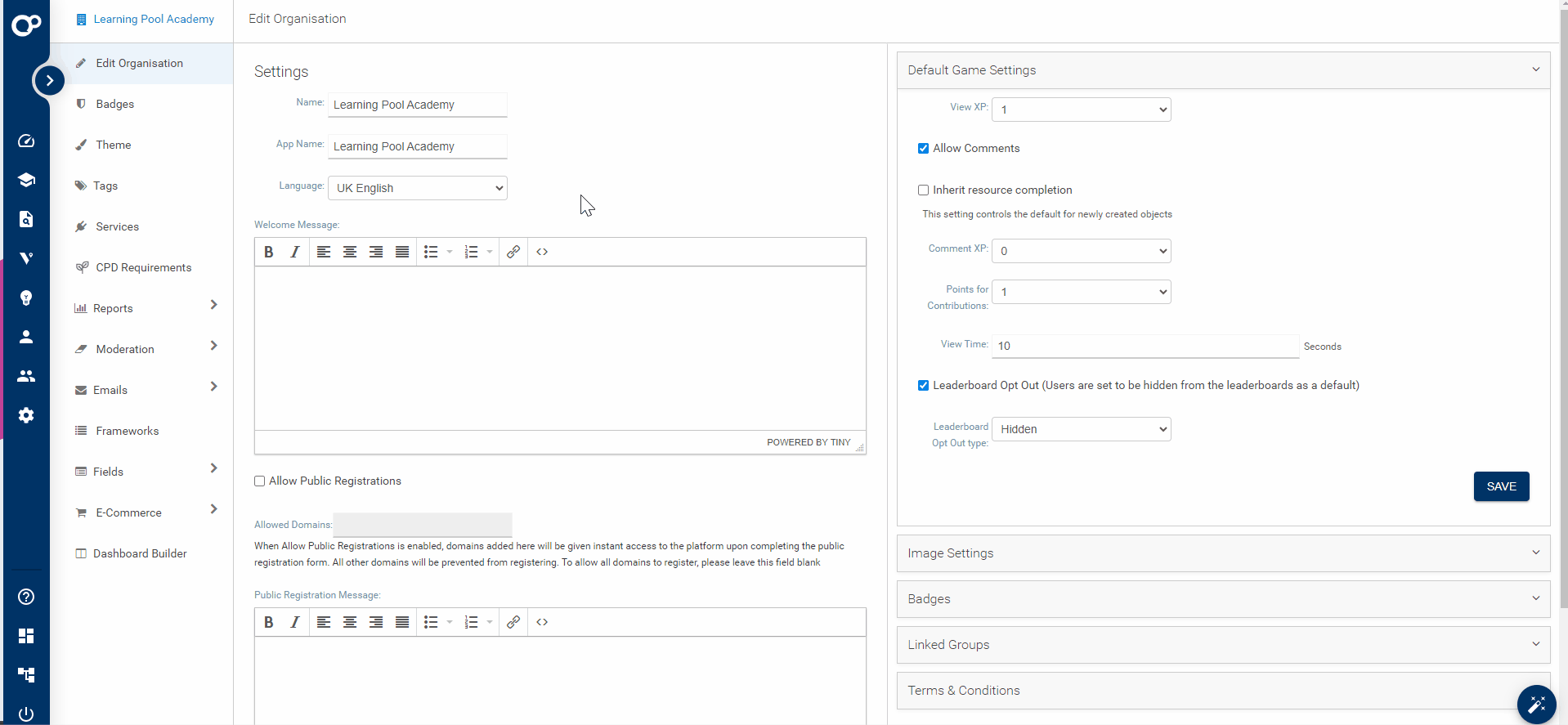This screenshot has width=1568, height=725.
Task: Expand the Terms & Conditions panel
Action: (1223, 691)
